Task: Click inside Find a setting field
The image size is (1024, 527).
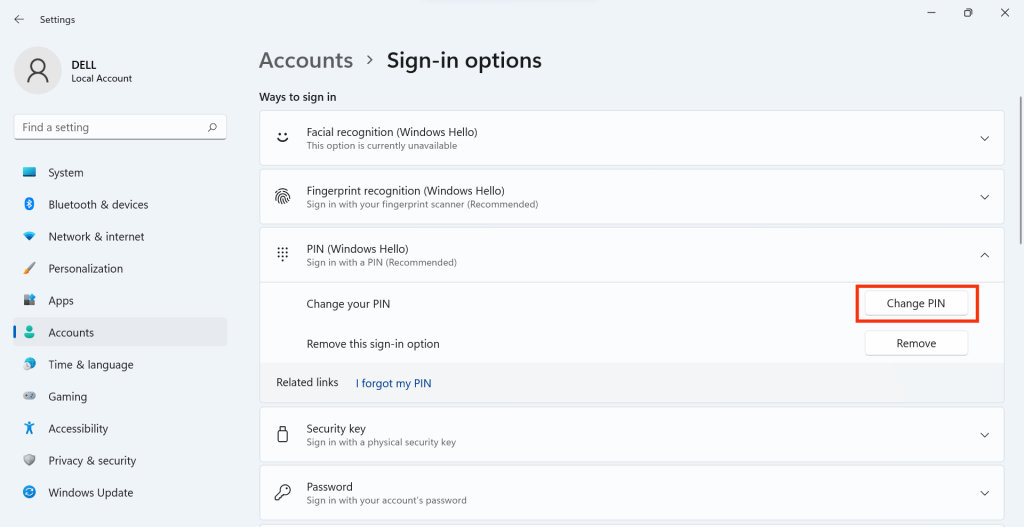Action: tap(120, 127)
